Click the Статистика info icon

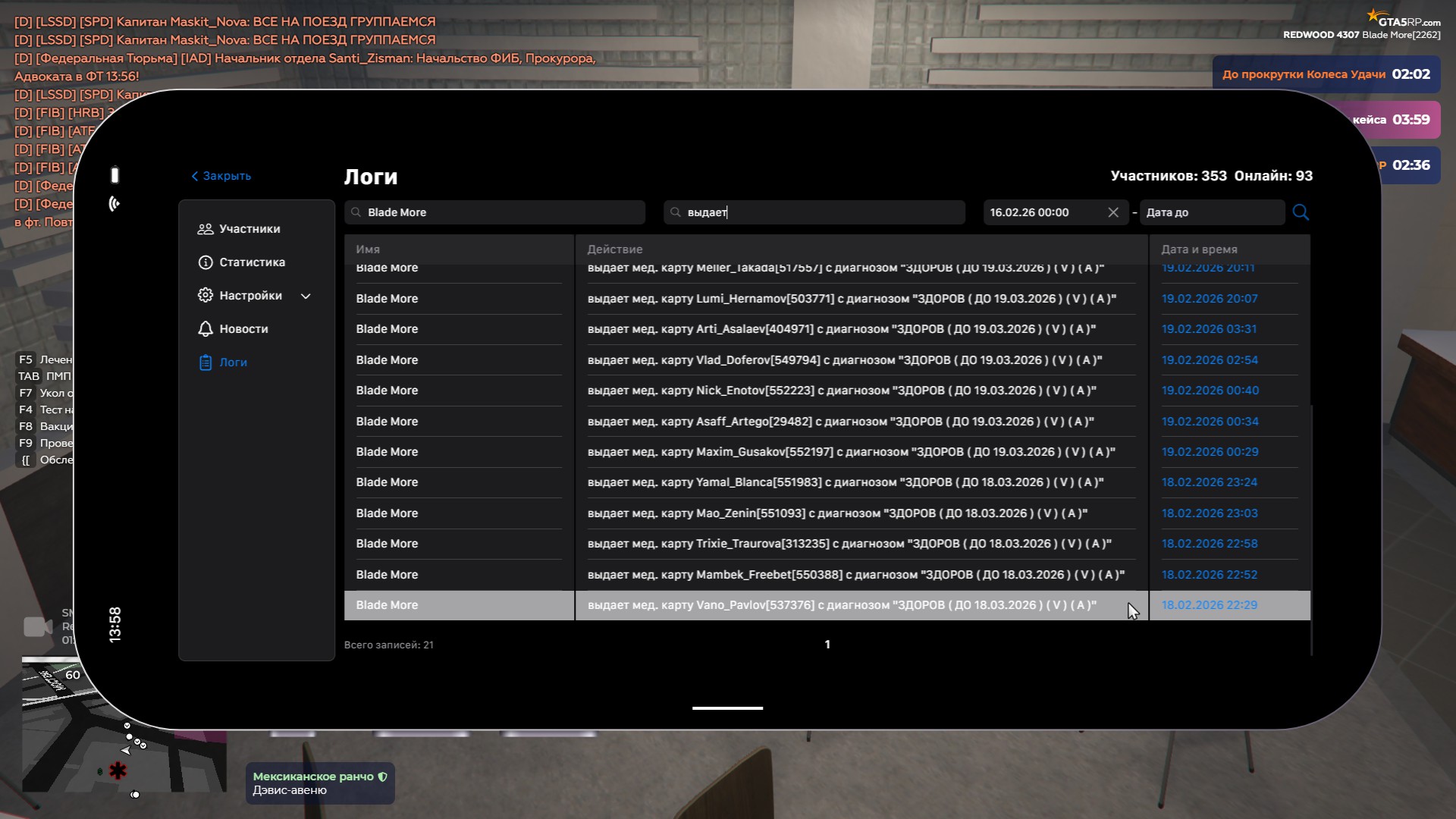[205, 262]
